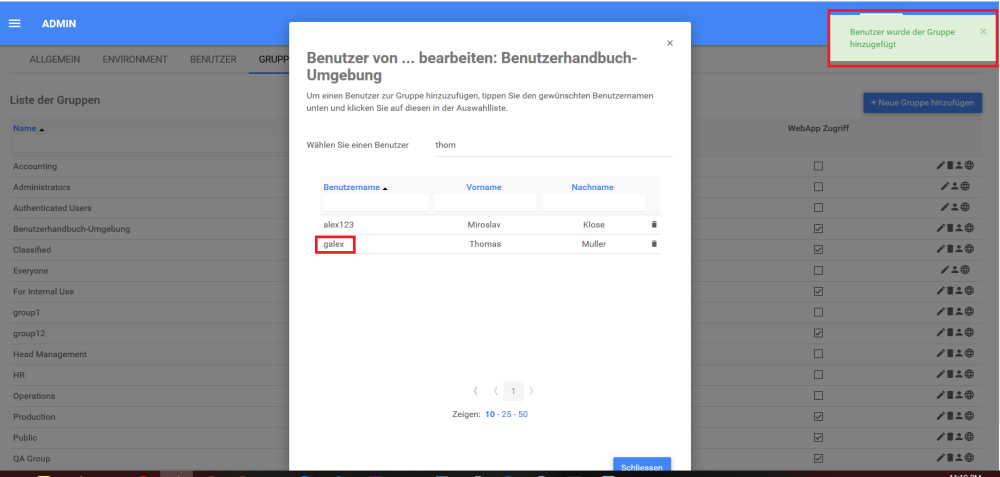Show 25 entries per page
The width and height of the screenshot is (1000, 477).
(506, 414)
